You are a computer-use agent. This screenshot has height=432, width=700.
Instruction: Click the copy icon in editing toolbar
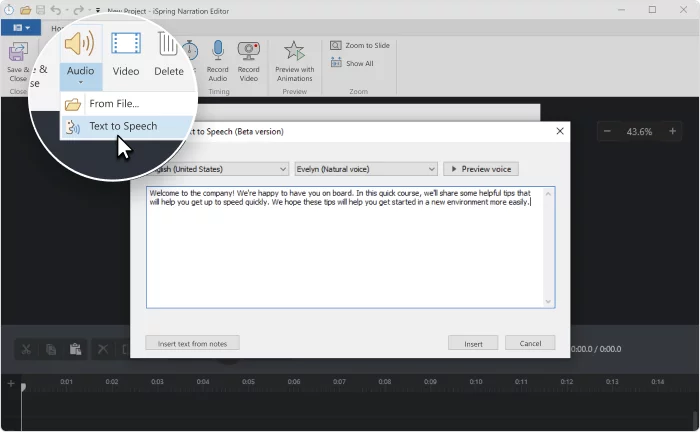[x=51, y=349]
